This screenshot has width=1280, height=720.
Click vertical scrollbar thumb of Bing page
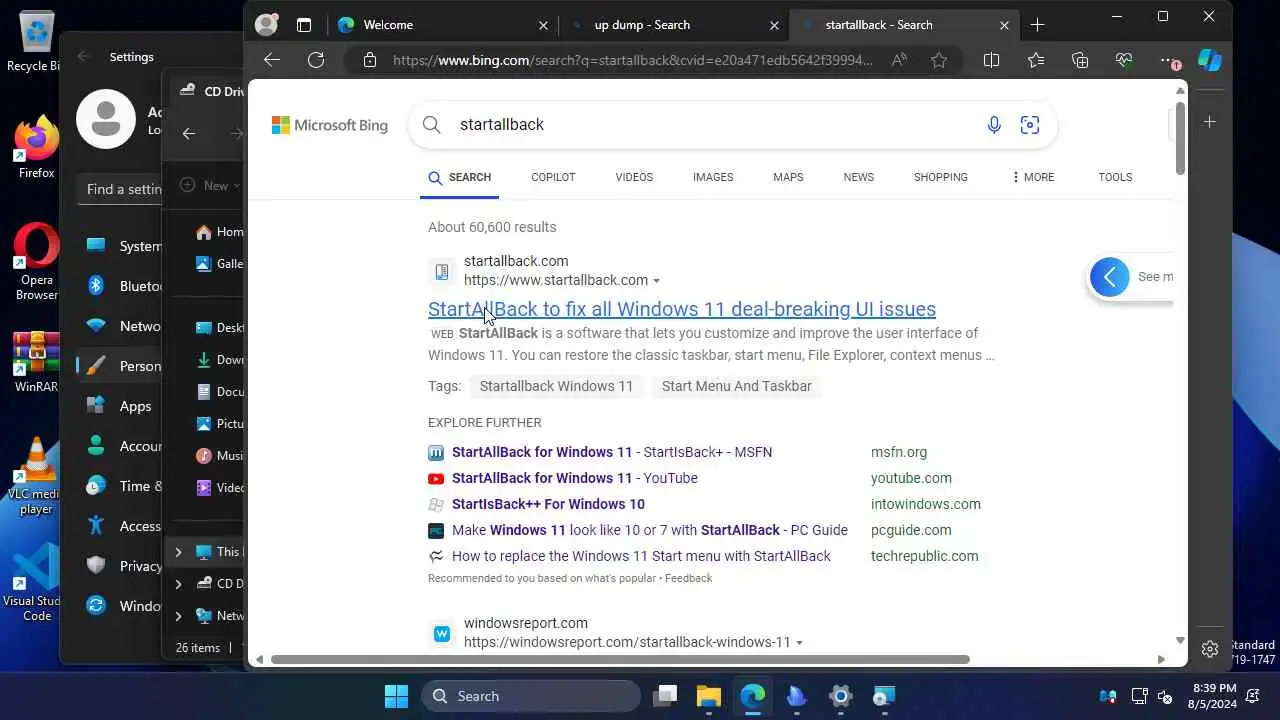1180,138
